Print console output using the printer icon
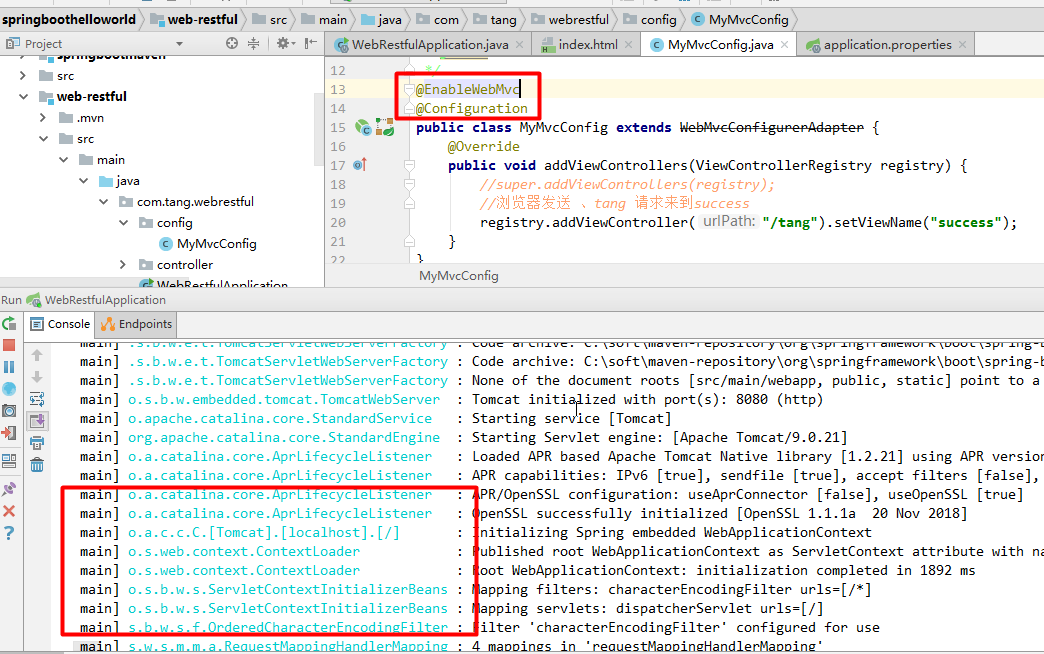Image resolution: width=1044 pixels, height=654 pixels. pyautogui.click(x=37, y=443)
